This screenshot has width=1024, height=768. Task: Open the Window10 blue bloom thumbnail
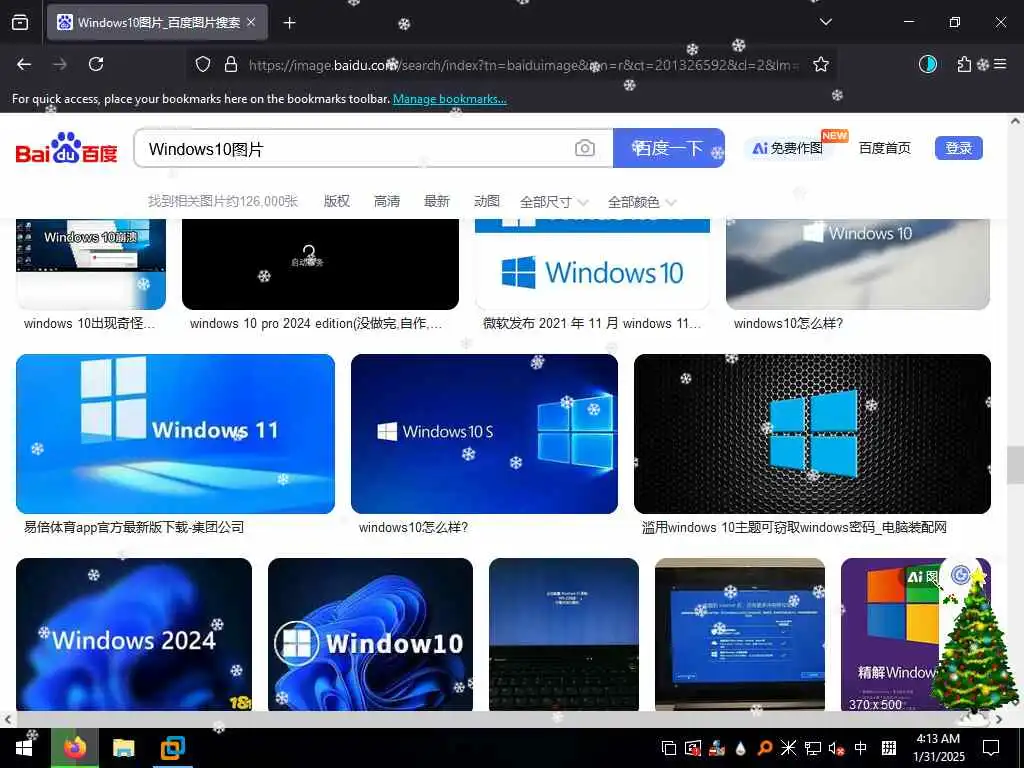pyautogui.click(x=370, y=634)
